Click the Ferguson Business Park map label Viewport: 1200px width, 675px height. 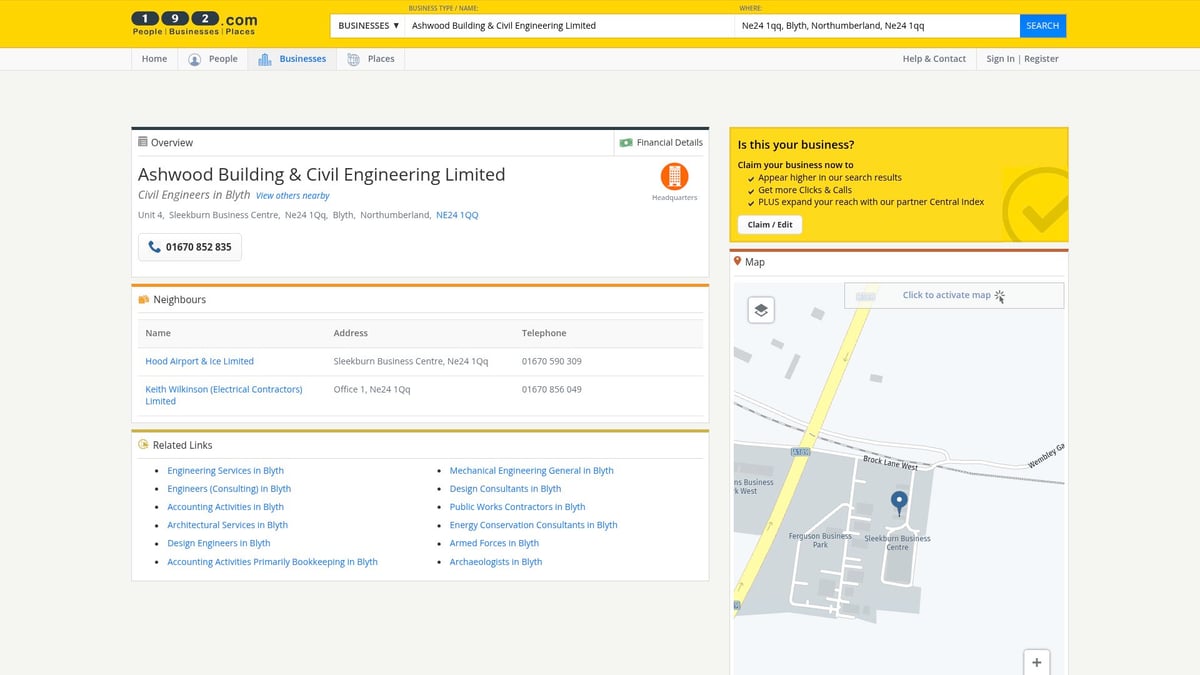821,540
